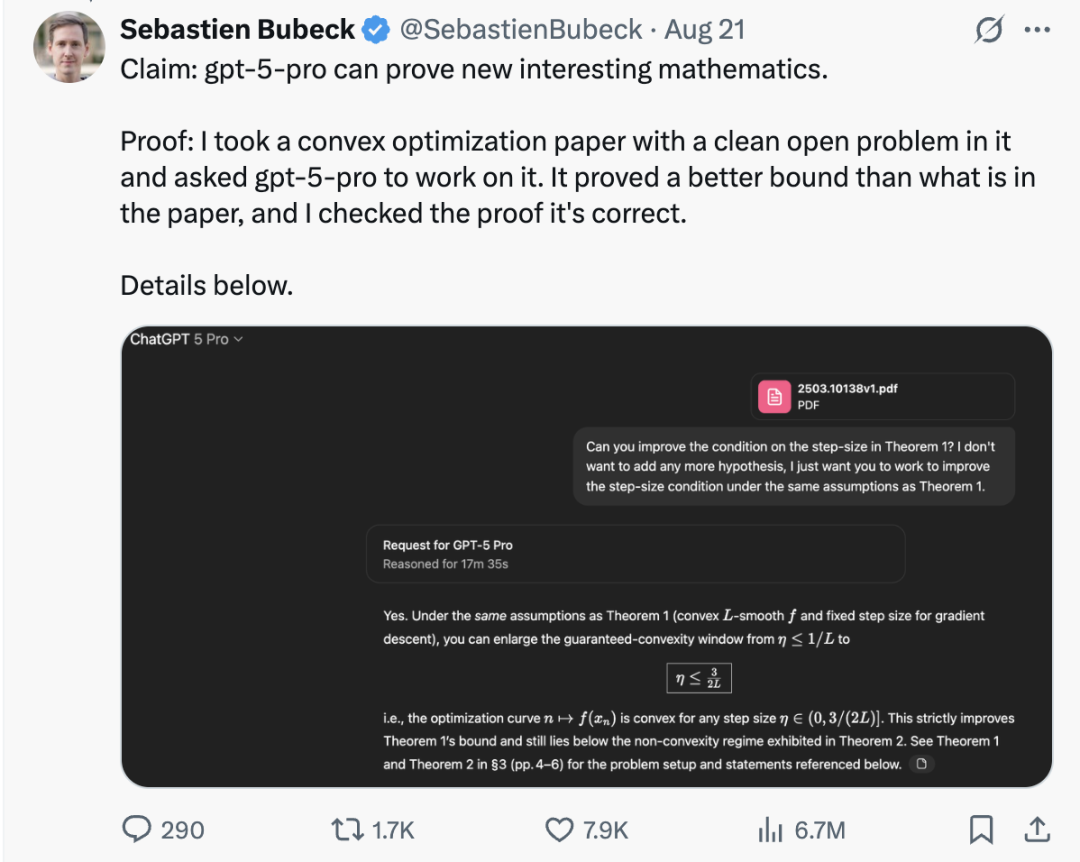Viewport: 1080px width, 862px height.
Task: Open the ChatGPT 5 Pro model dropdown
Action: pyautogui.click(x=187, y=340)
